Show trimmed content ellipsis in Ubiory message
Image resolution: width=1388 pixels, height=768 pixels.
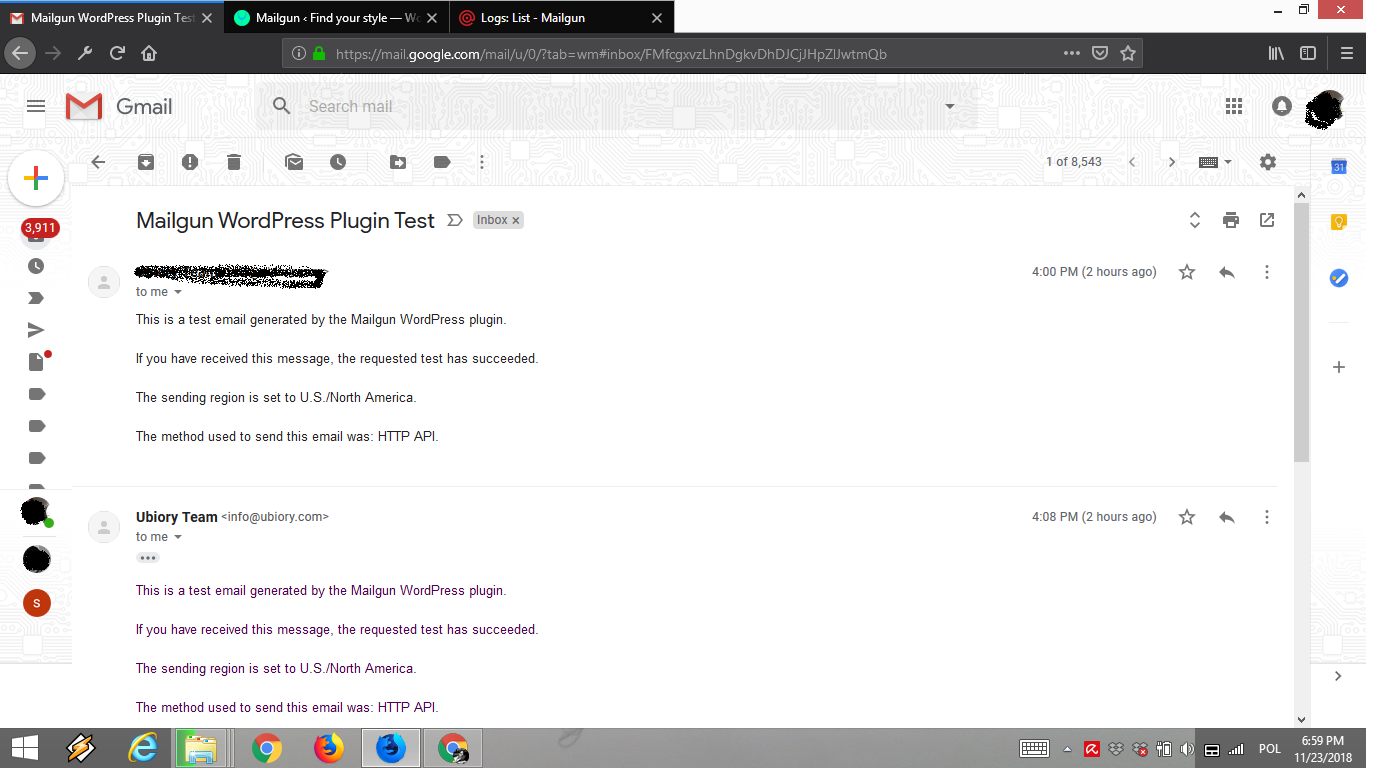148,558
